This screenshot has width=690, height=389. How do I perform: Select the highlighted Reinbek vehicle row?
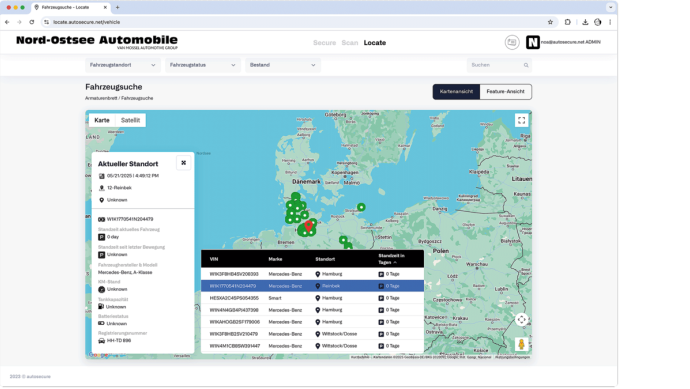click(x=312, y=286)
